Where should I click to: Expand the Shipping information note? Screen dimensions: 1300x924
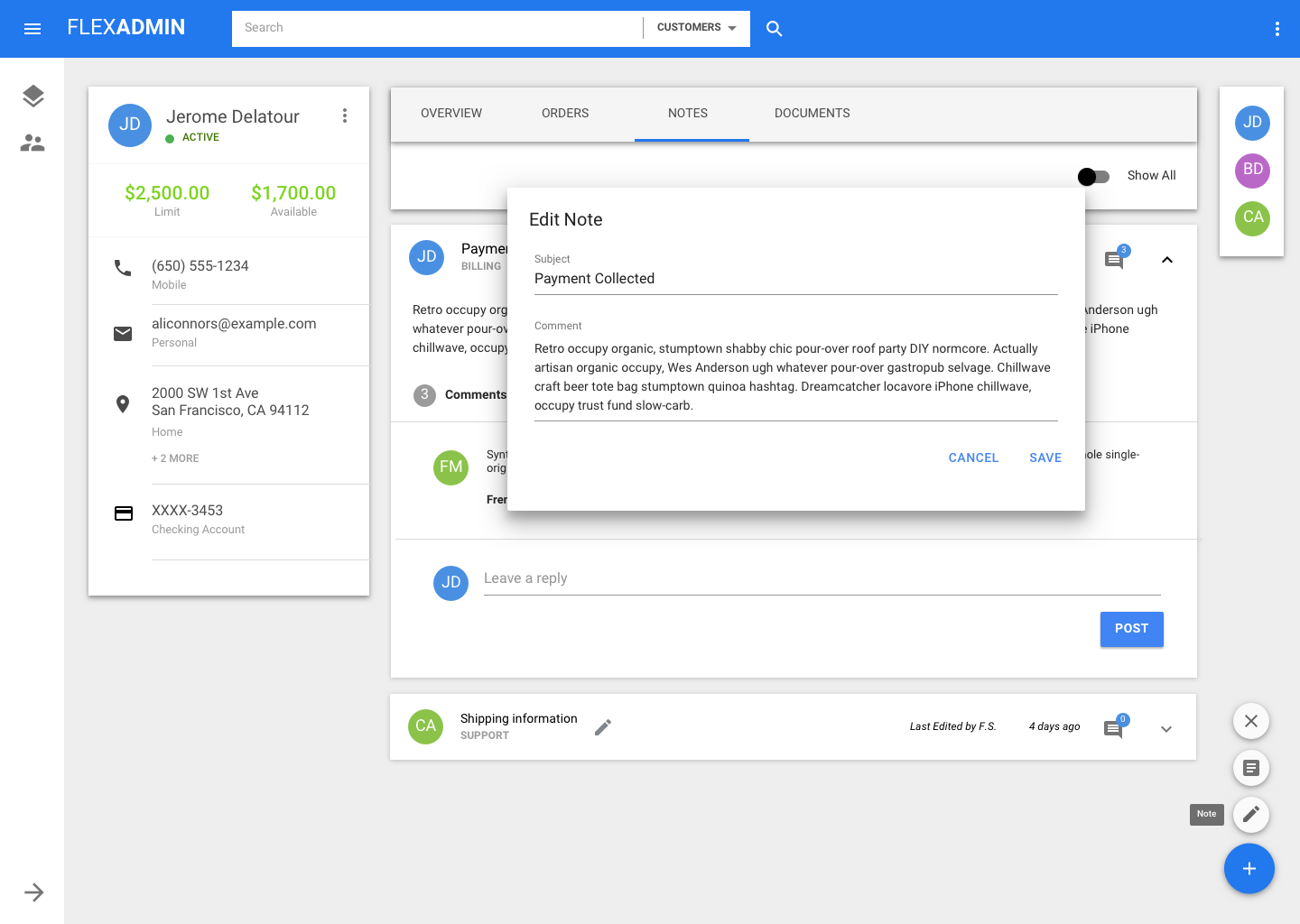[1165, 729]
